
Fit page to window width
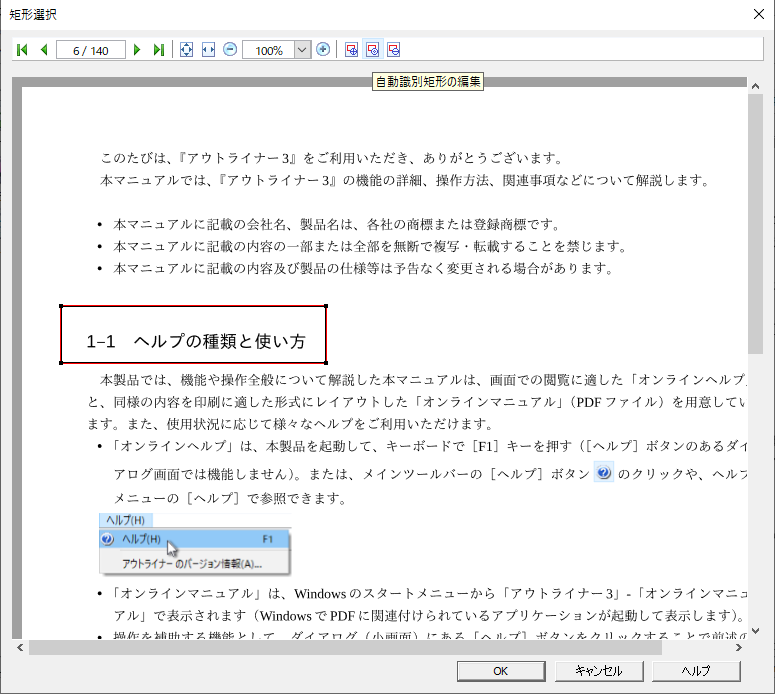208,50
